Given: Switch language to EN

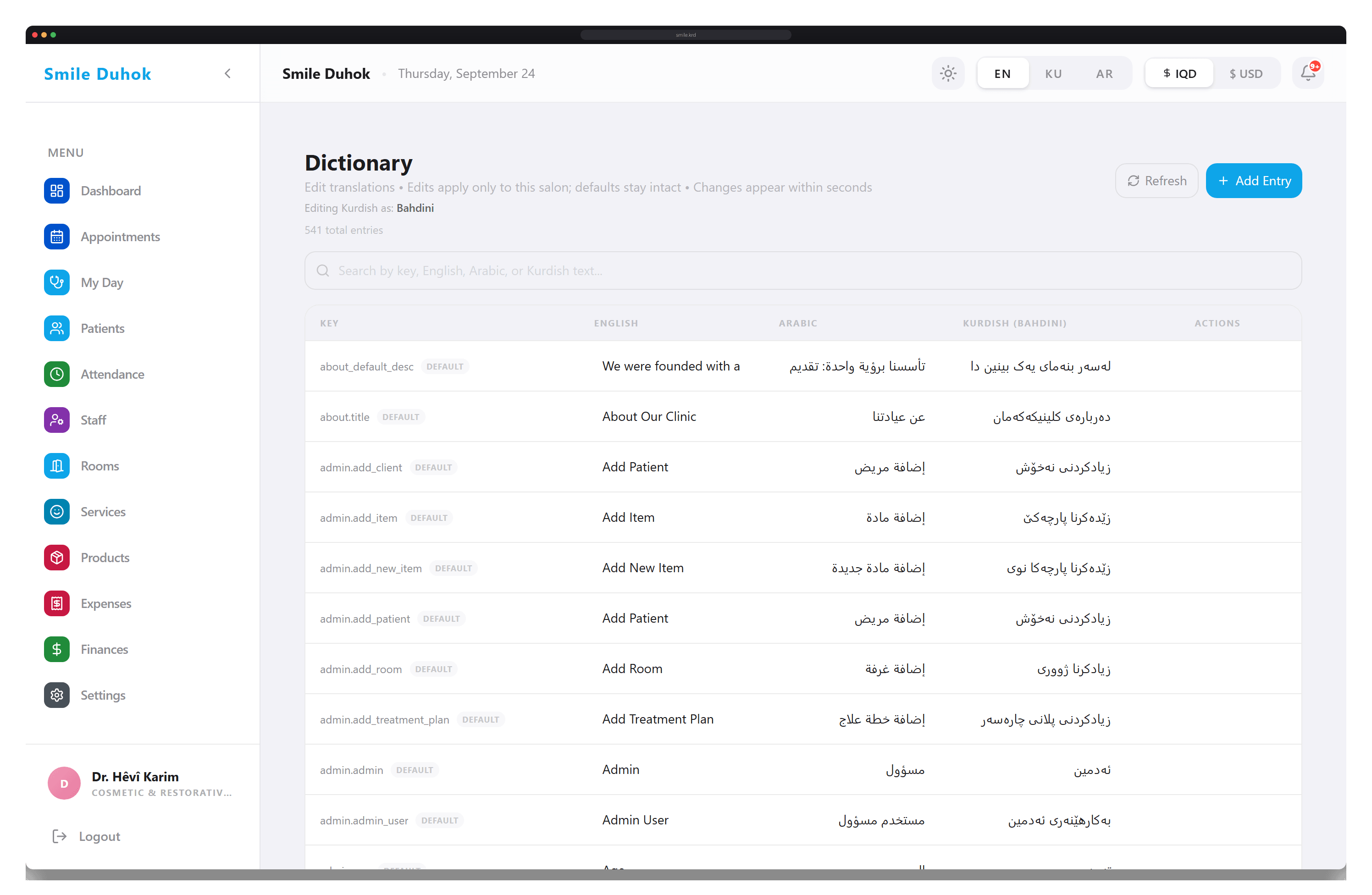Looking at the screenshot, I should 1002,74.
